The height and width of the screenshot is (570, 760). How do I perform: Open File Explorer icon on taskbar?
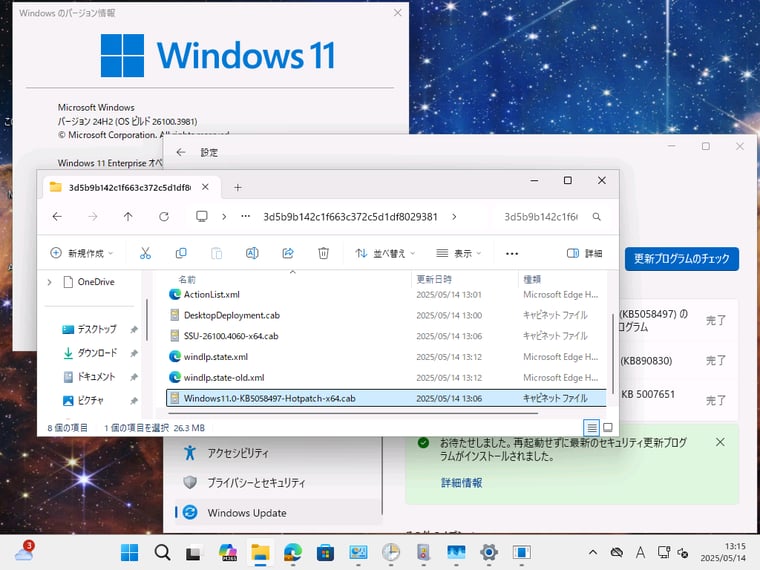click(260, 552)
